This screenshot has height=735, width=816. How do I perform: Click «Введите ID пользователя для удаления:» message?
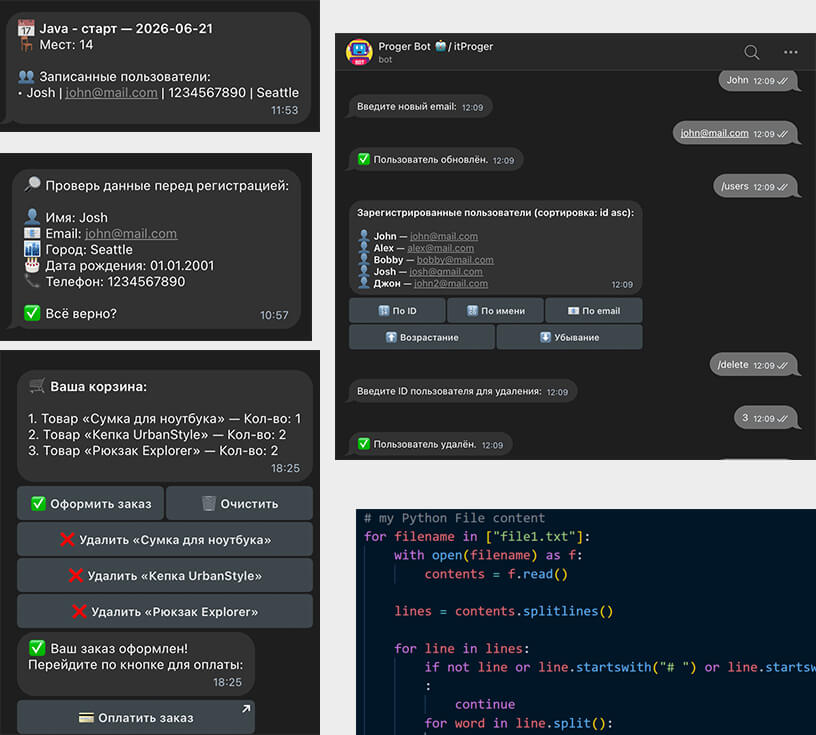462,391
